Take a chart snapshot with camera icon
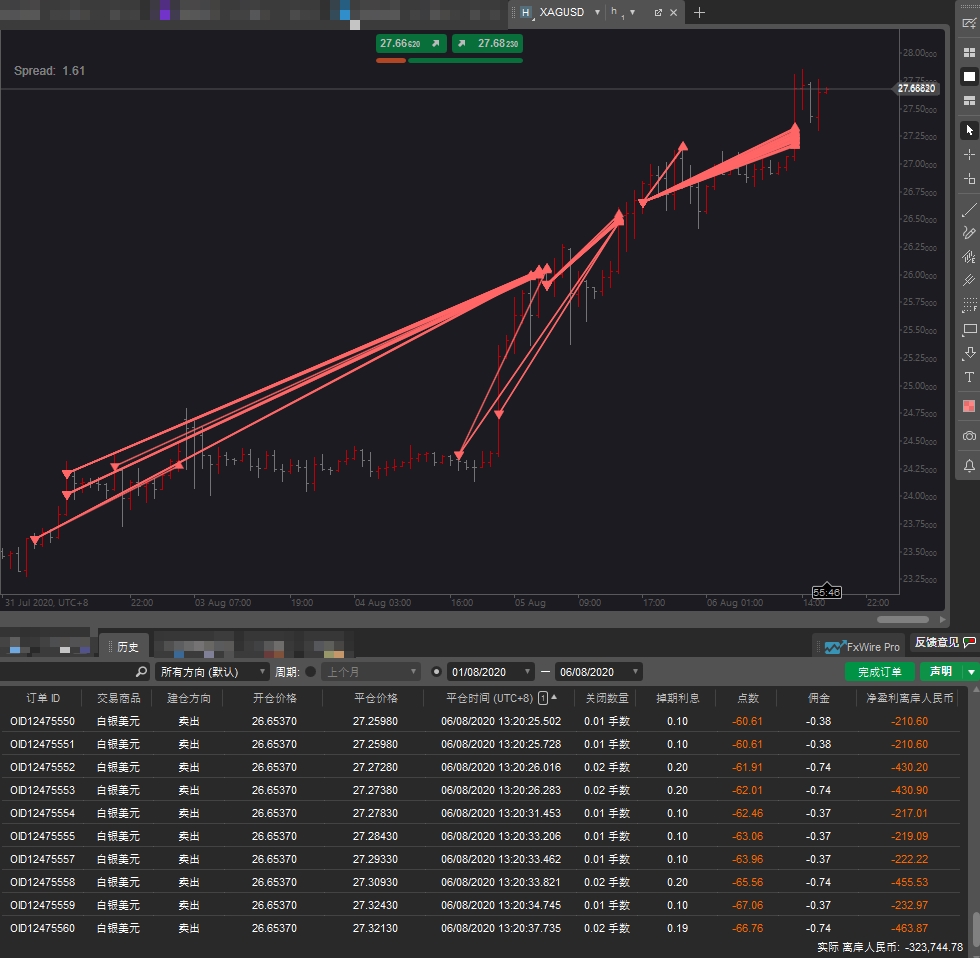The height and width of the screenshot is (958, 980). click(x=969, y=436)
